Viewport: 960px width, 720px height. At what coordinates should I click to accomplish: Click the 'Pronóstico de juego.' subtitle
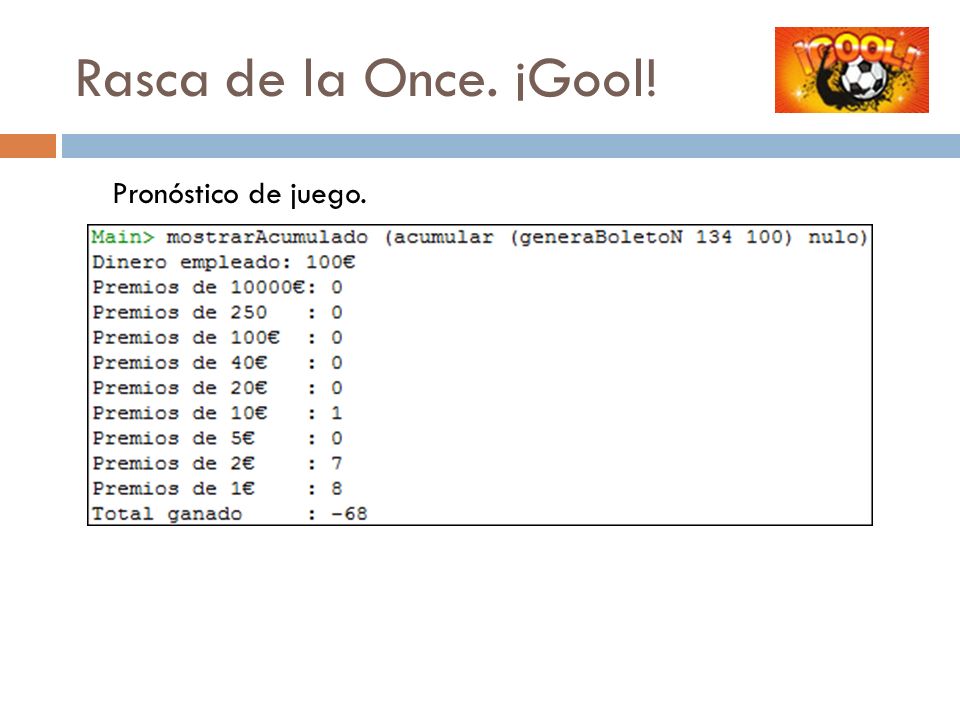(239, 195)
